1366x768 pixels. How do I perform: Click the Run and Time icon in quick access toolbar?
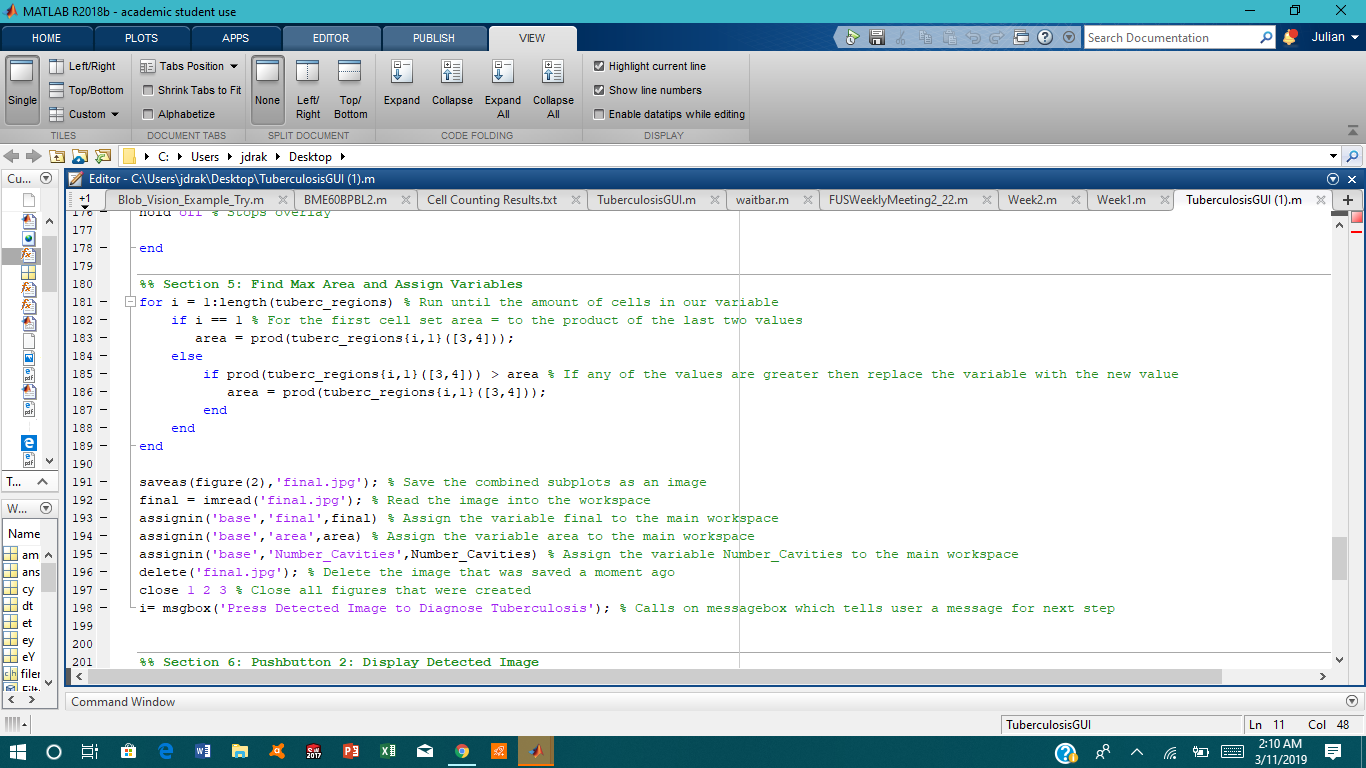pyautogui.click(x=852, y=38)
